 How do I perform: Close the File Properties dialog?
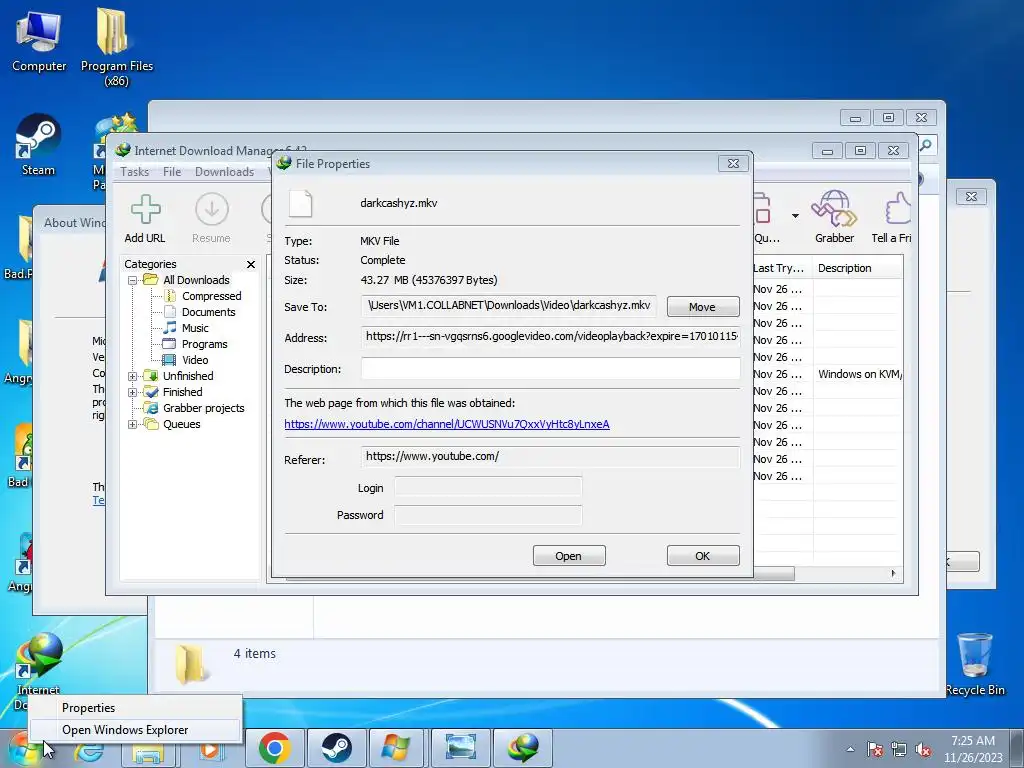click(733, 164)
